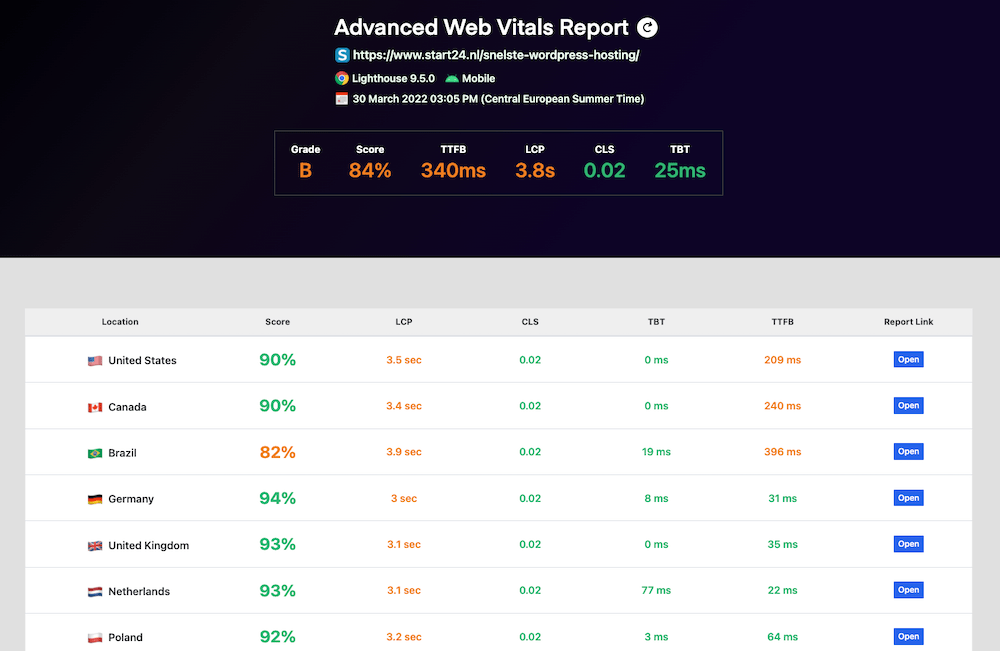Click the Android mobile device icon
This screenshot has width=1000, height=651.
pyautogui.click(x=452, y=78)
